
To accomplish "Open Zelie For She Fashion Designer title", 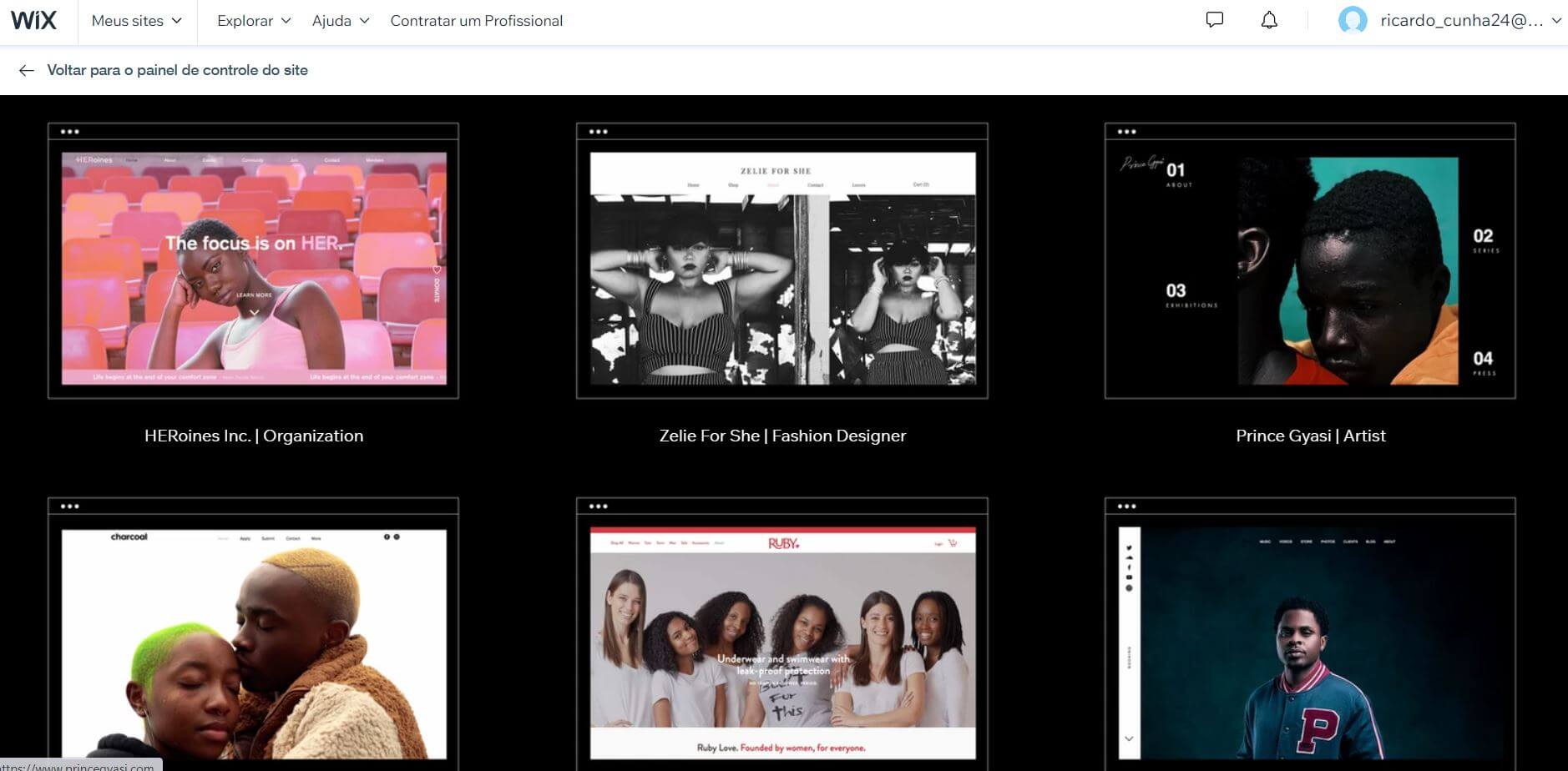I will pos(782,436).
